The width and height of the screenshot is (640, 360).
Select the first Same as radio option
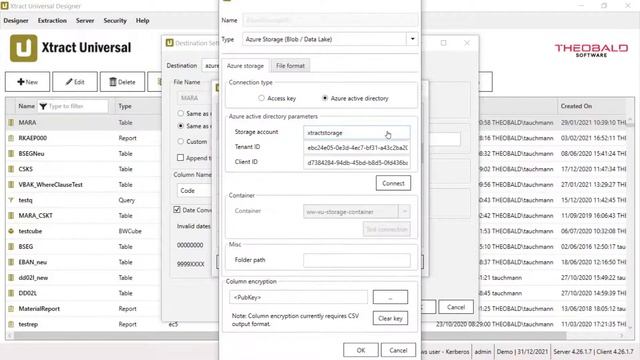coord(180,113)
